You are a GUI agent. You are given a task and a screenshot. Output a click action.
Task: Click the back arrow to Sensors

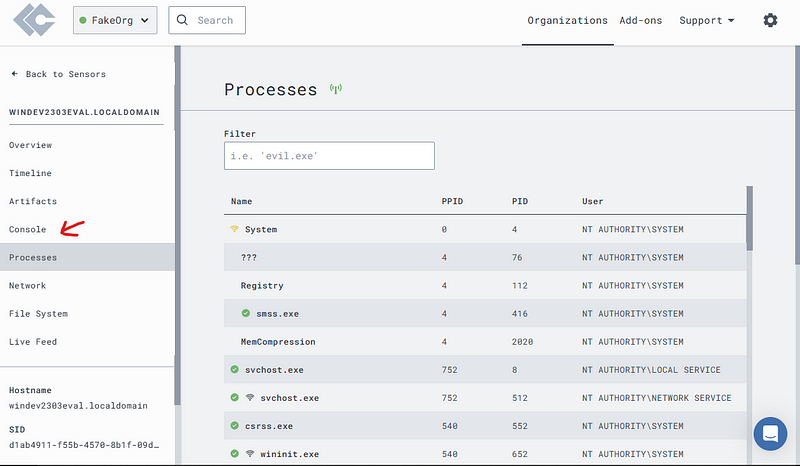[15, 73]
